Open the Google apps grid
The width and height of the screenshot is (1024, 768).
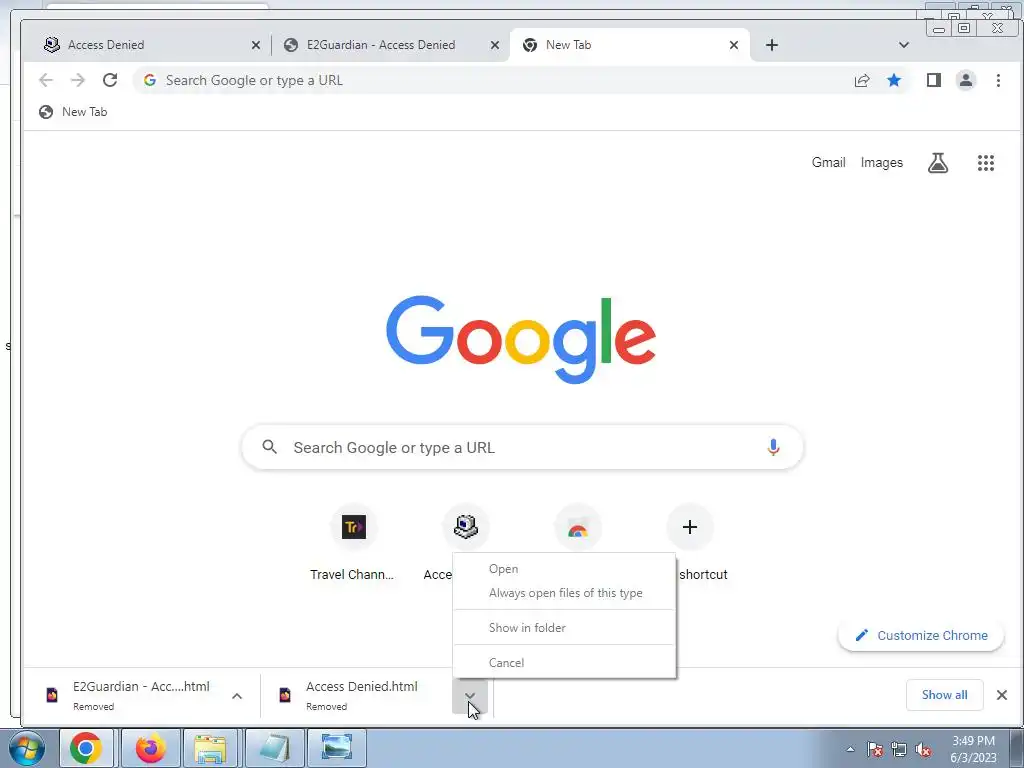pos(985,163)
